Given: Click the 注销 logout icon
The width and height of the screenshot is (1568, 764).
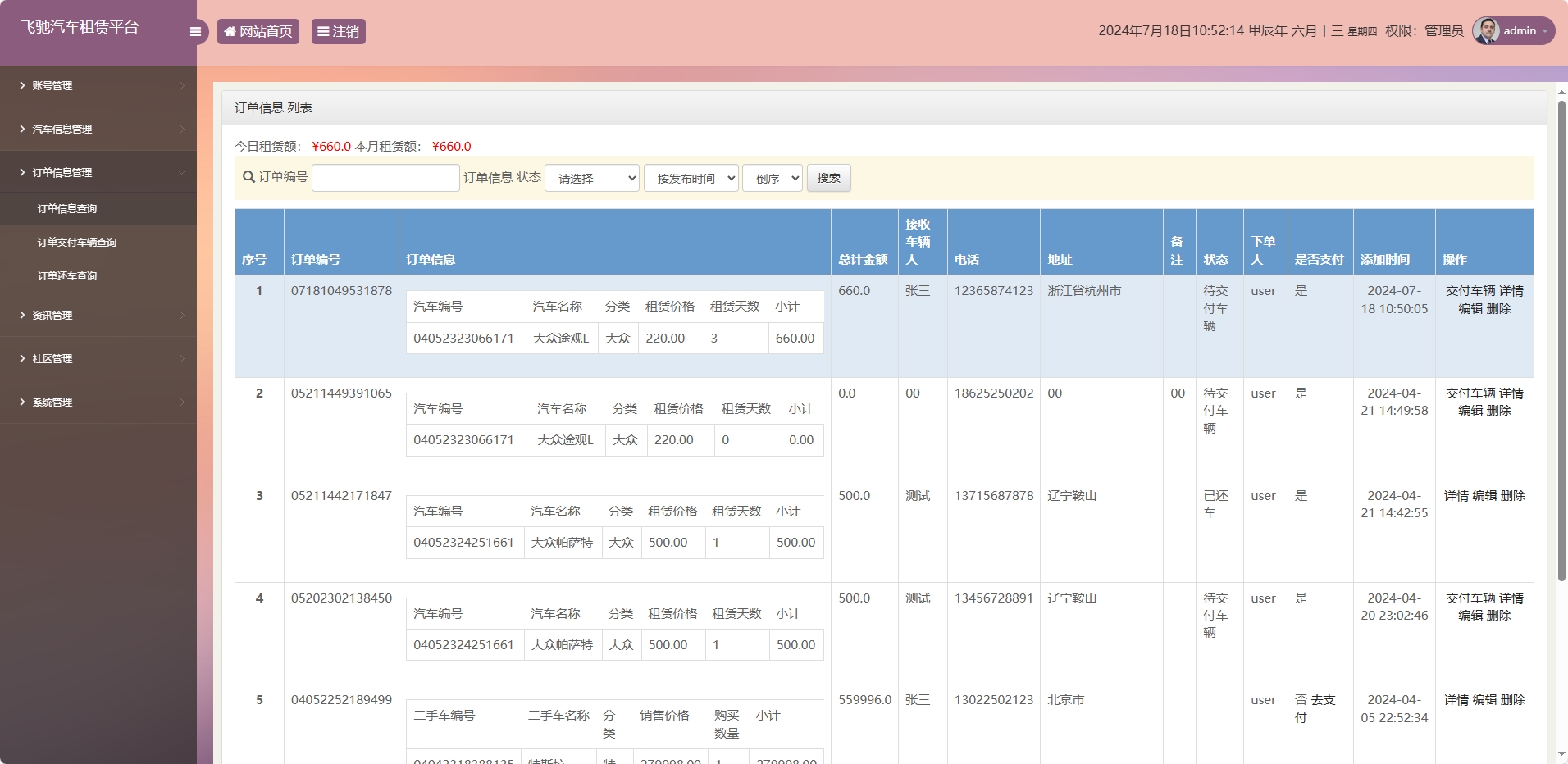Looking at the screenshot, I should 324,31.
